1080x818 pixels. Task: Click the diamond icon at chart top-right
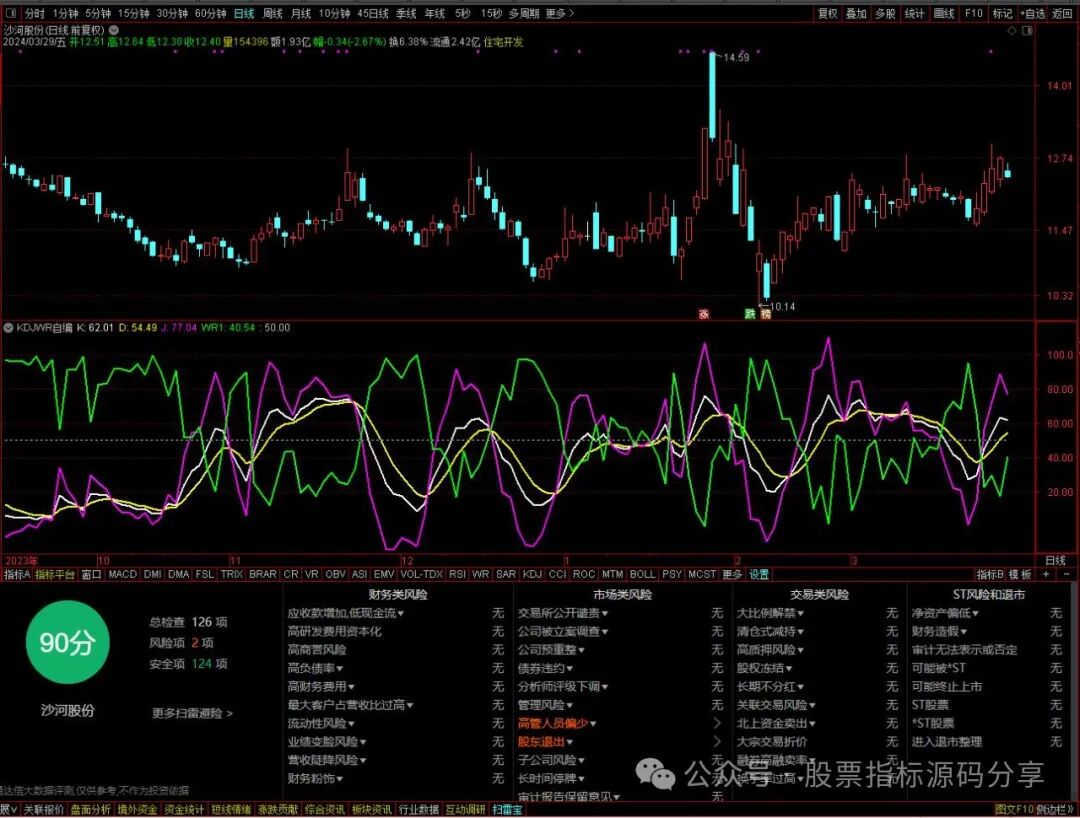[x=1011, y=31]
